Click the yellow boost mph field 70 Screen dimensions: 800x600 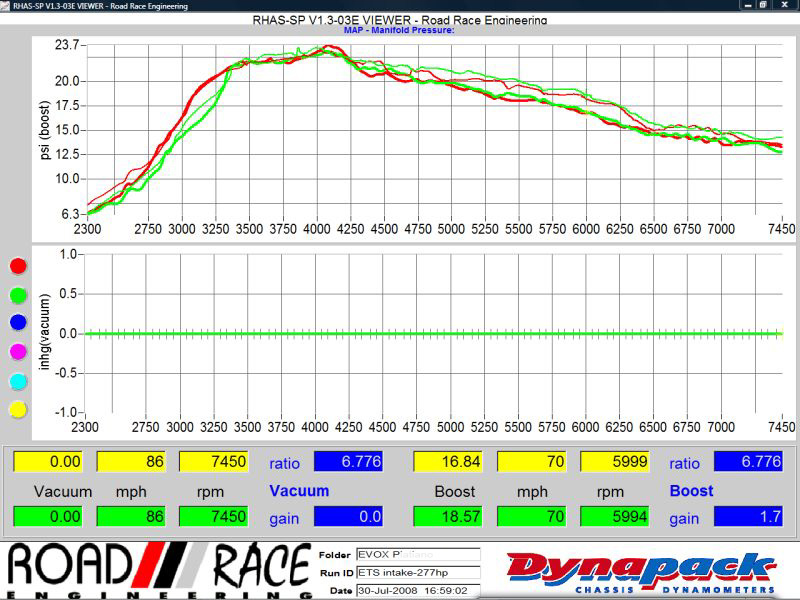click(x=531, y=462)
